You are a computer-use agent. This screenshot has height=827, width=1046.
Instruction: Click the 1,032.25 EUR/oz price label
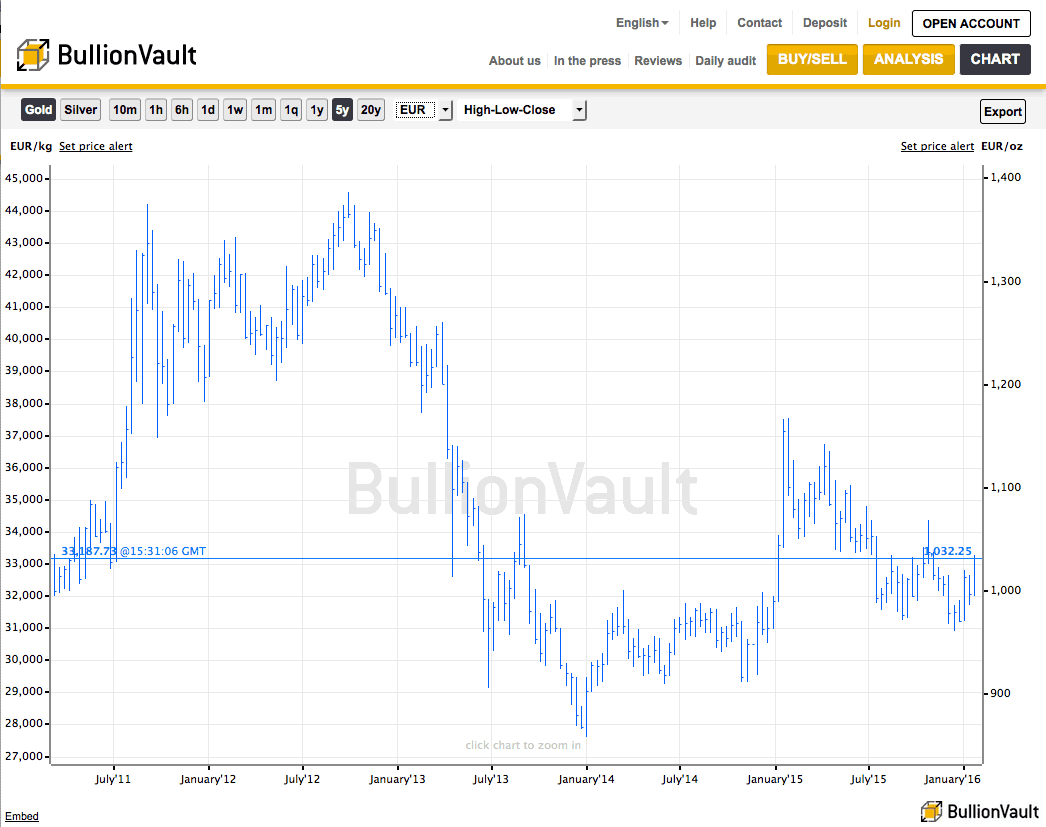click(x=948, y=551)
